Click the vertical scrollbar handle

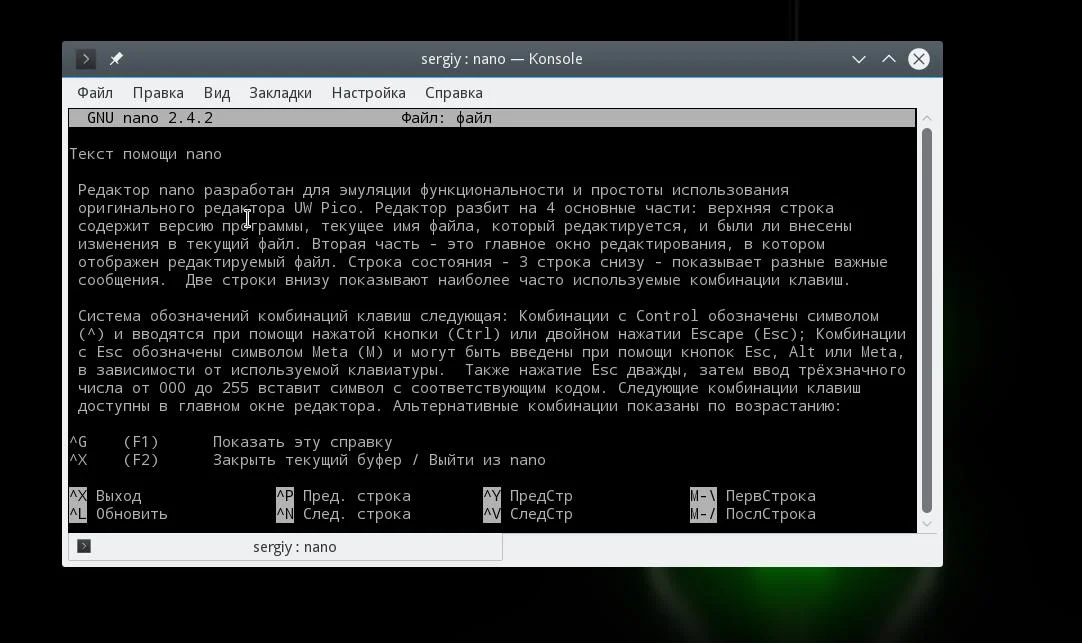click(x=927, y=320)
